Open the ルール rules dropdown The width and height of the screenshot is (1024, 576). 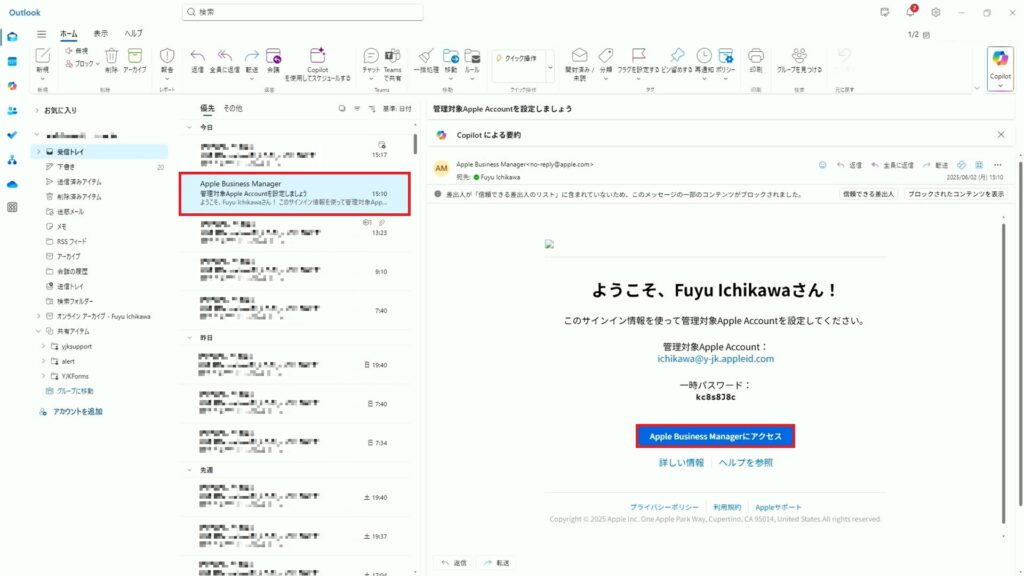click(472, 79)
